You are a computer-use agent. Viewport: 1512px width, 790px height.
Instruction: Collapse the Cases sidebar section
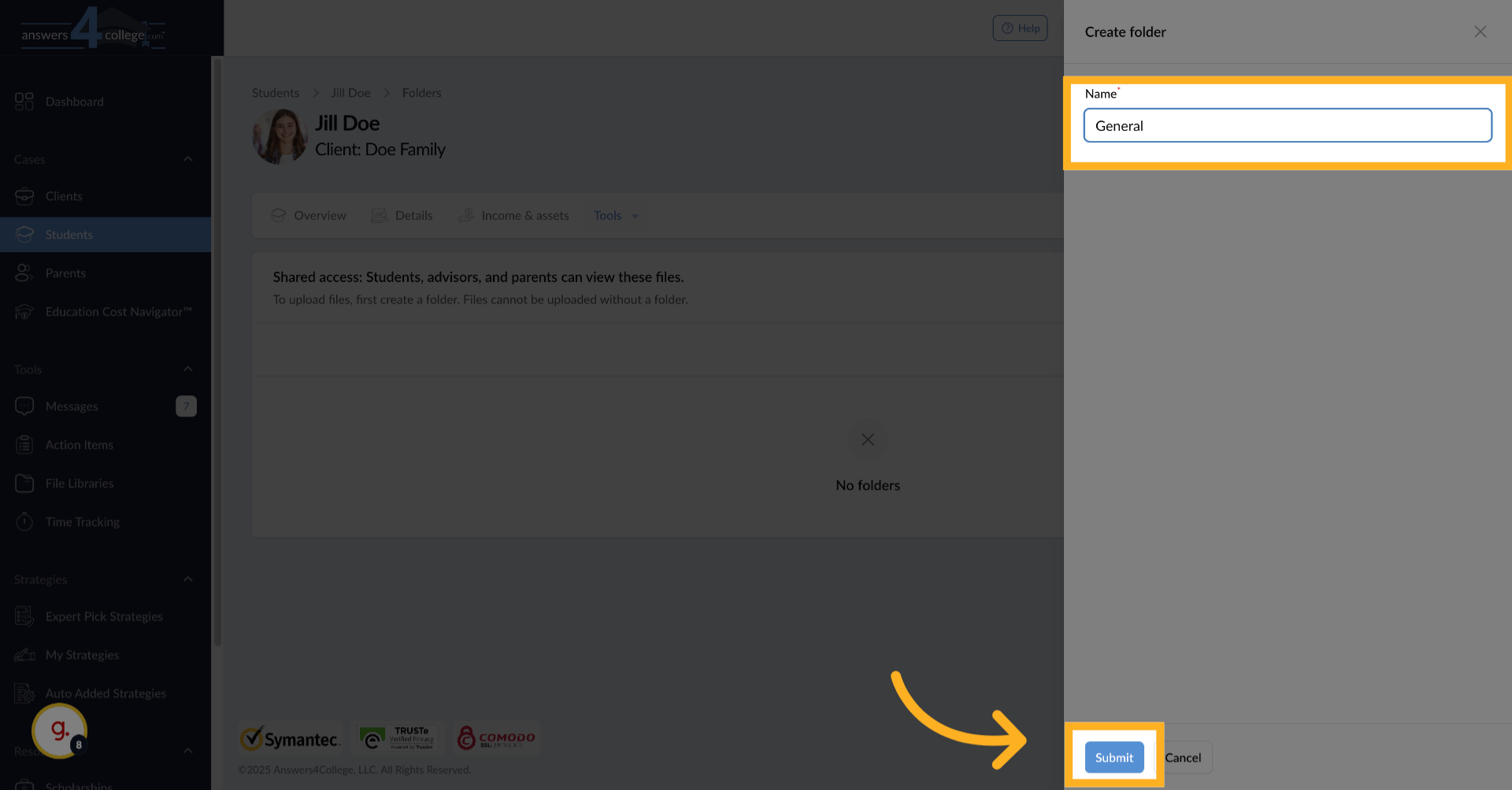(187, 159)
